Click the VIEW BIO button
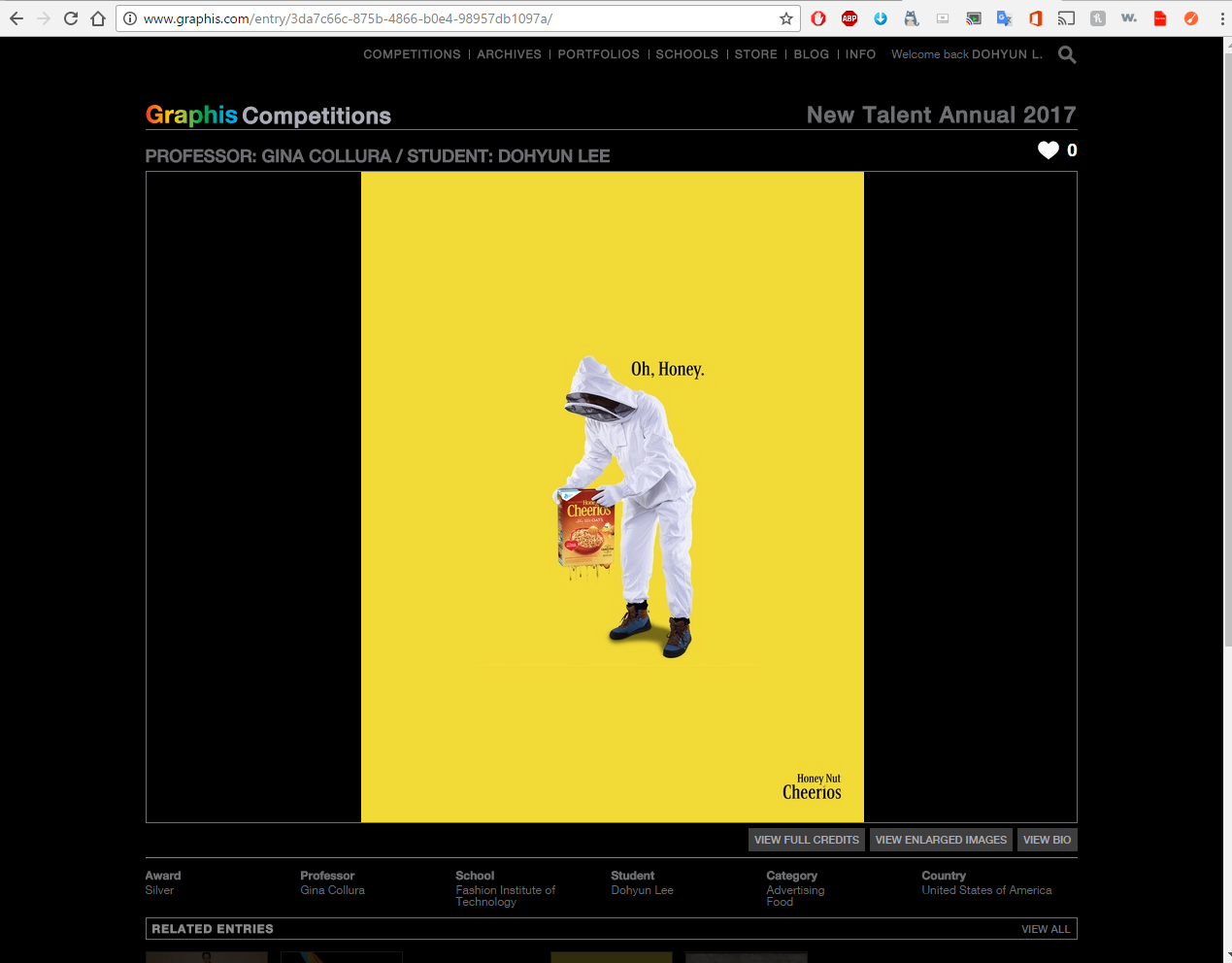This screenshot has height=963, width=1232. click(1048, 840)
